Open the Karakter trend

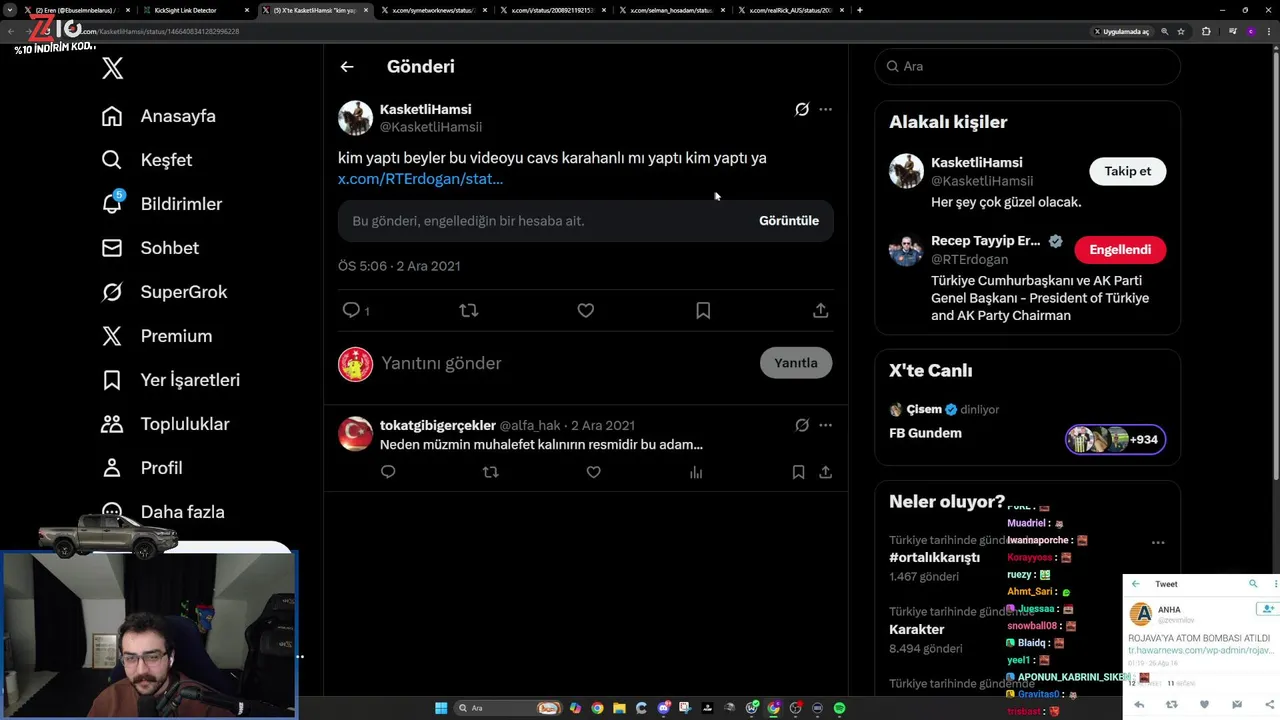[x=916, y=630]
